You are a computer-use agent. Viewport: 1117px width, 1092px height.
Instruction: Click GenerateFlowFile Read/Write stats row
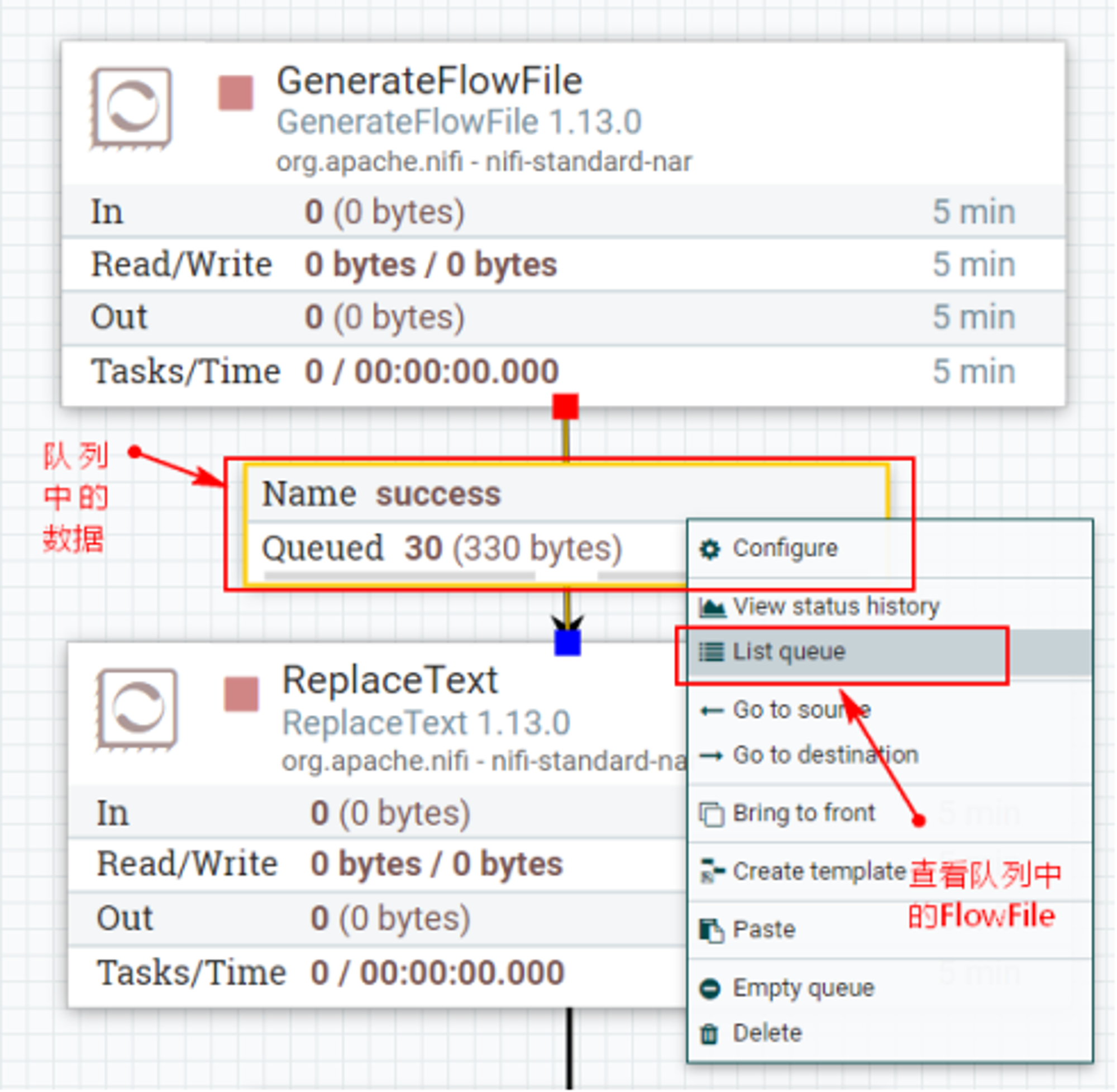[x=564, y=265]
